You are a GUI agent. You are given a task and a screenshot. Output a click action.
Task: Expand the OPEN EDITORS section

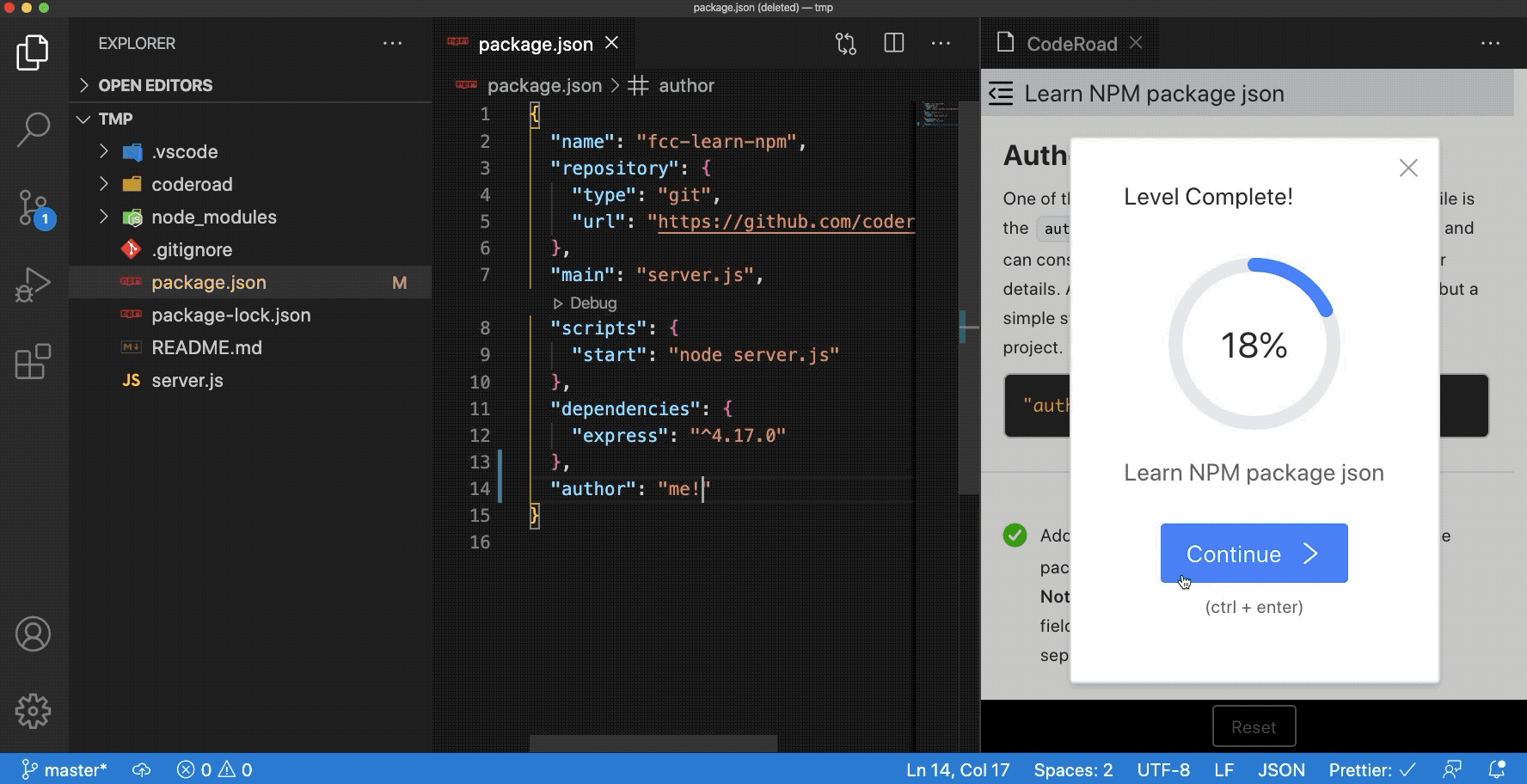[84, 85]
